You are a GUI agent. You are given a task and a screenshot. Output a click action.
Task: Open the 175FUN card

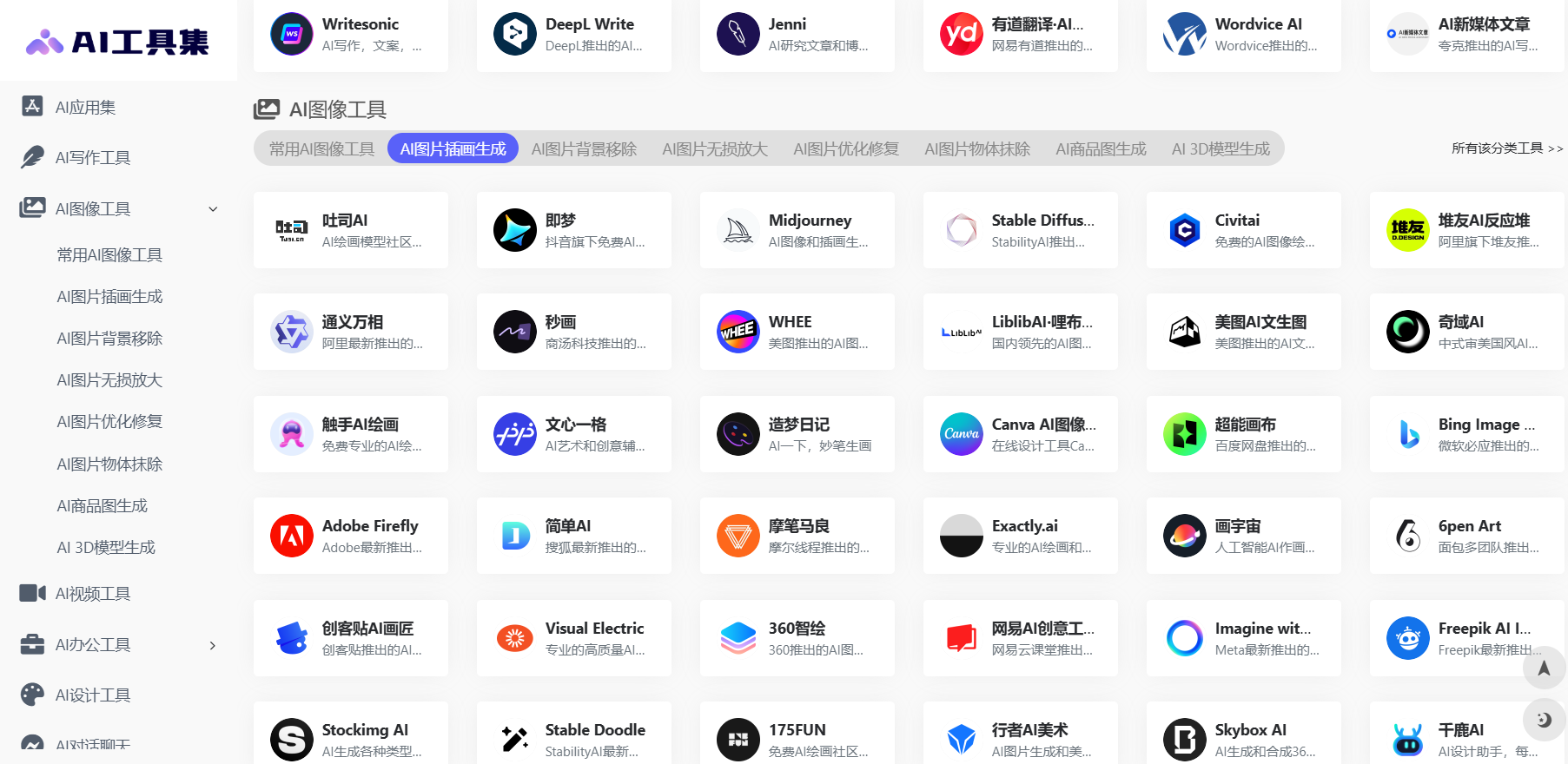pos(797,734)
